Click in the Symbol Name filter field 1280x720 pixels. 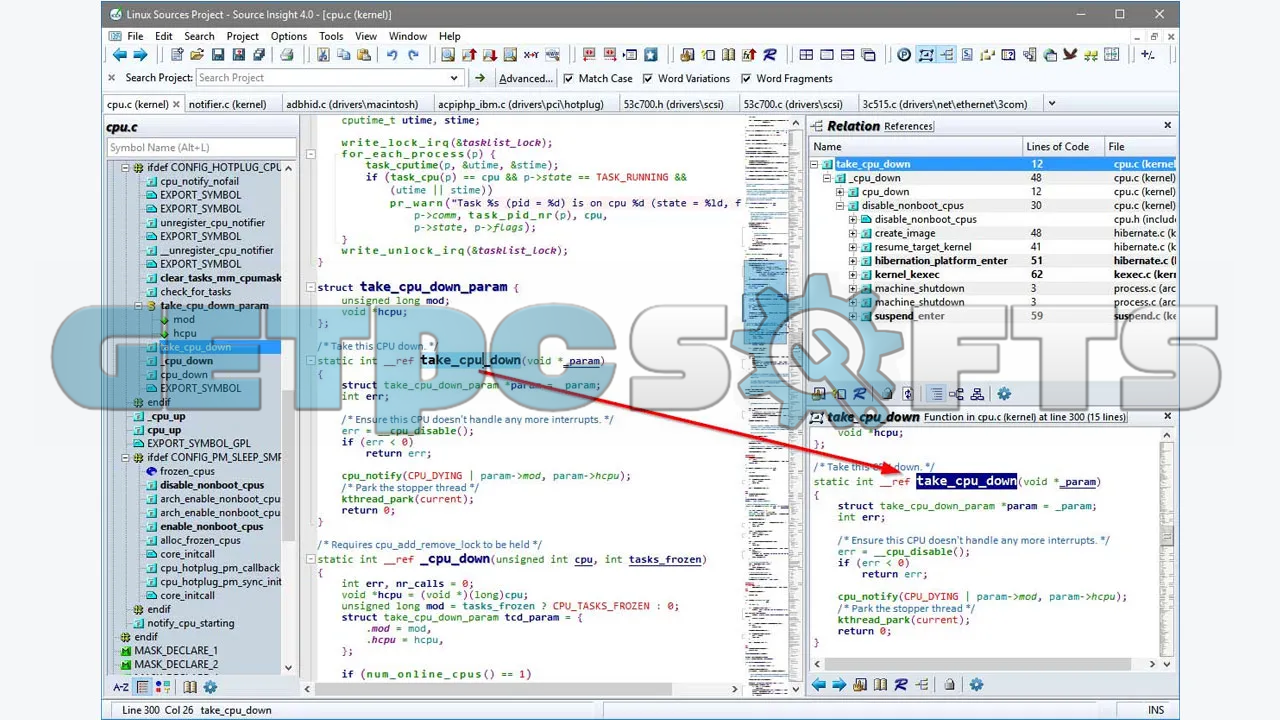[x=201, y=148]
